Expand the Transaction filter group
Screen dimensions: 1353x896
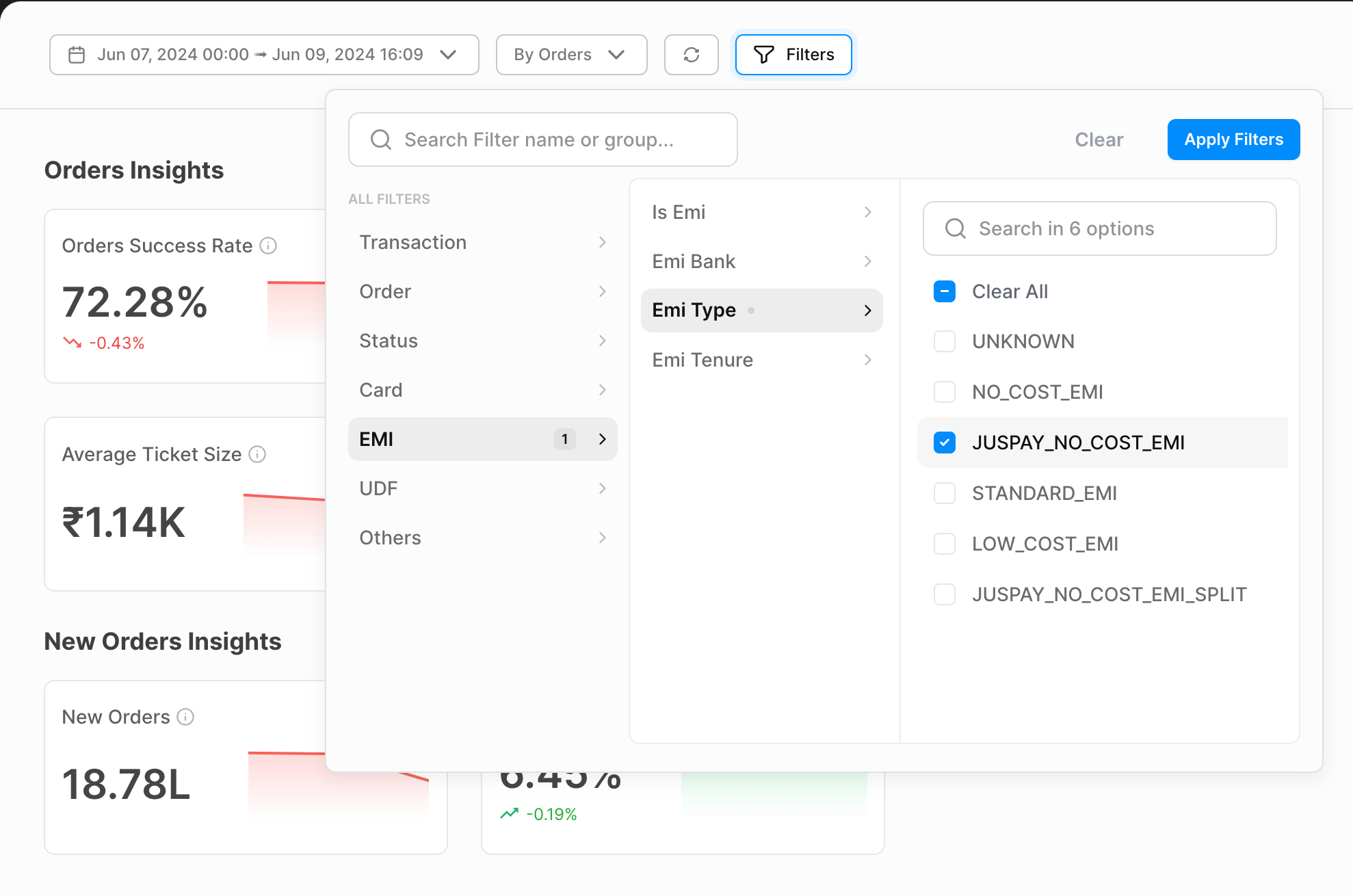click(482, 242)
